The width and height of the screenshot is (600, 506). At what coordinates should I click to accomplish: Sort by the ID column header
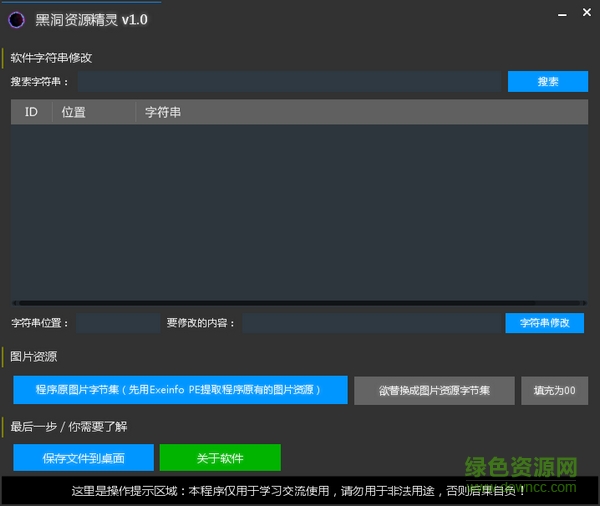coord(31,112)
